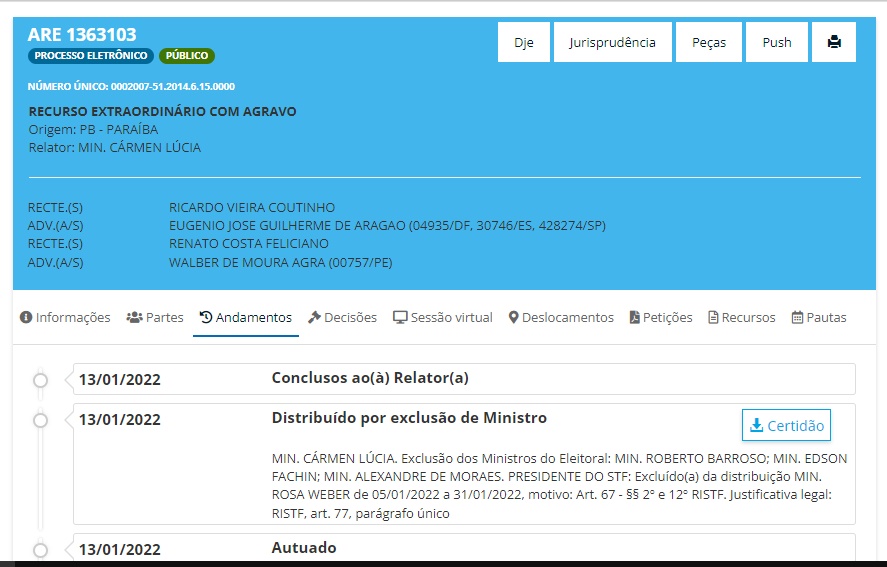Click timeline marker beside the Autuado entry
The width and height of the screenshot is (887, 567).
[40, 549]
